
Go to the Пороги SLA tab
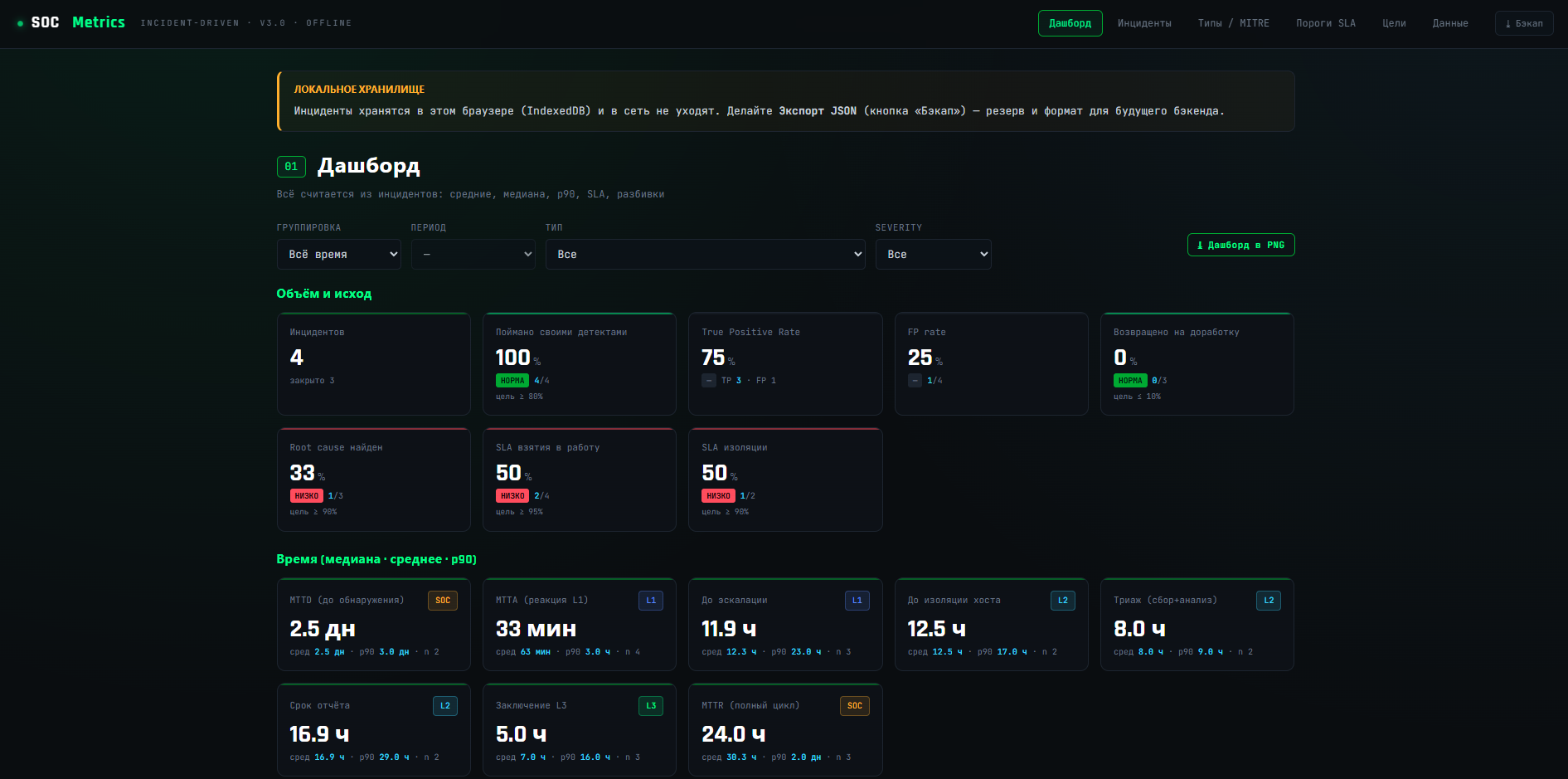(x=1326, y=23)
